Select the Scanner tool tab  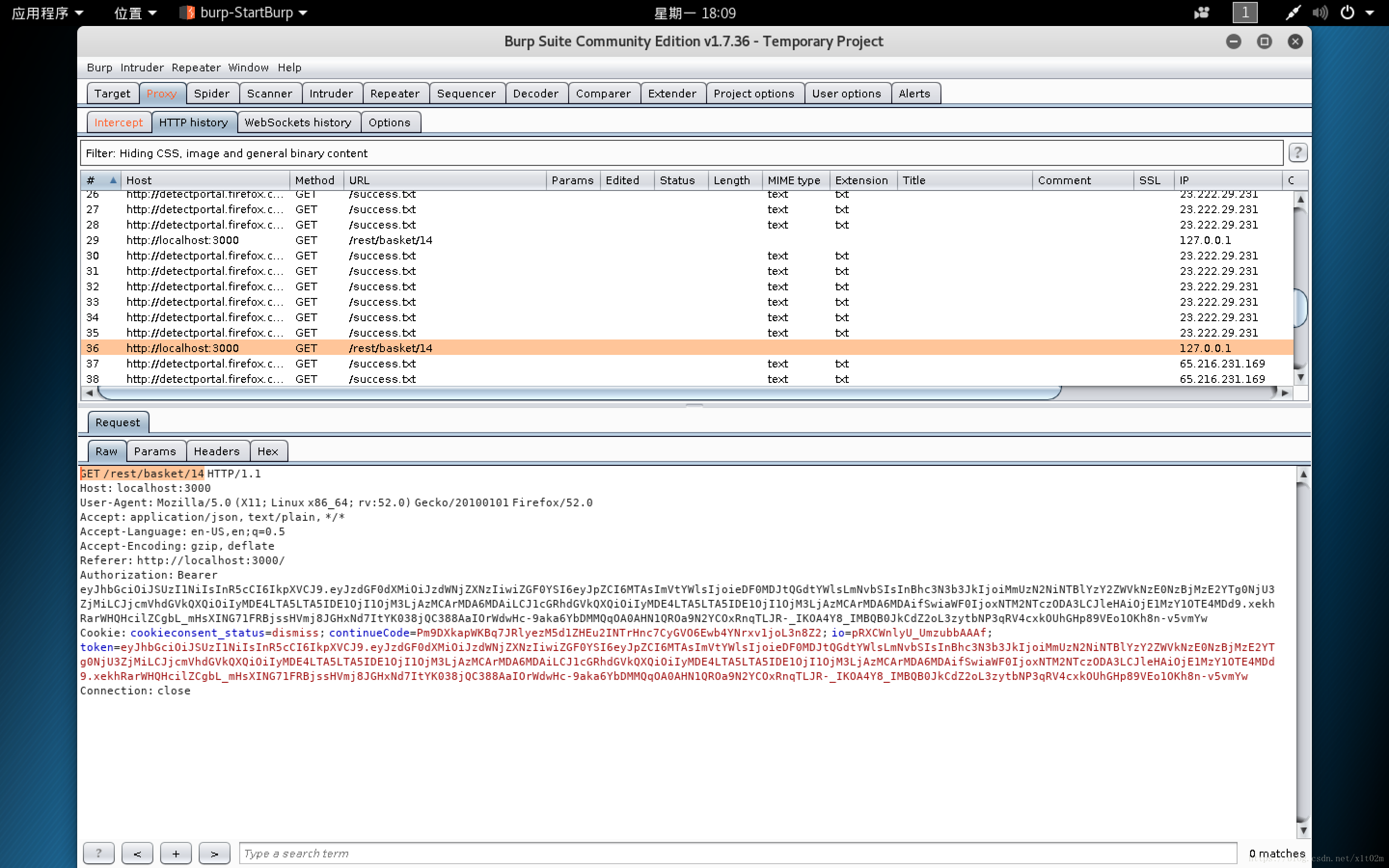(269, 93)
